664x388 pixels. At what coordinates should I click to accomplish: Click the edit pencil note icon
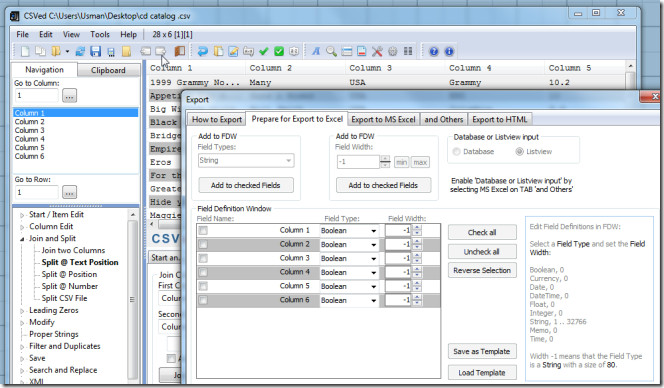[233, 51]
